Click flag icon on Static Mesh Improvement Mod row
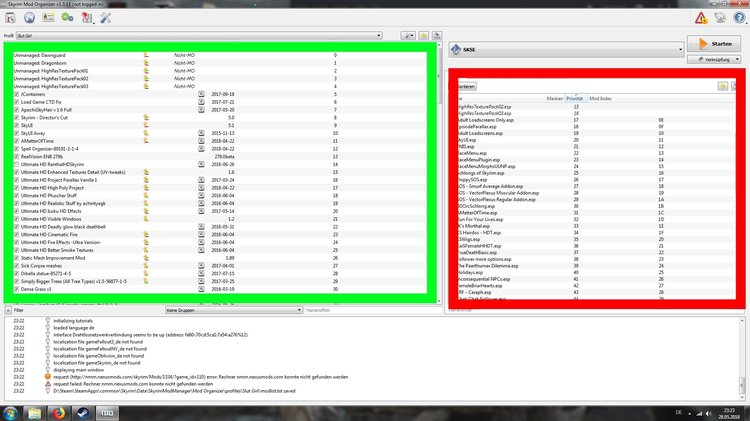Image resolution: width=750 pixels, height=421 pixels. (146, 258)
